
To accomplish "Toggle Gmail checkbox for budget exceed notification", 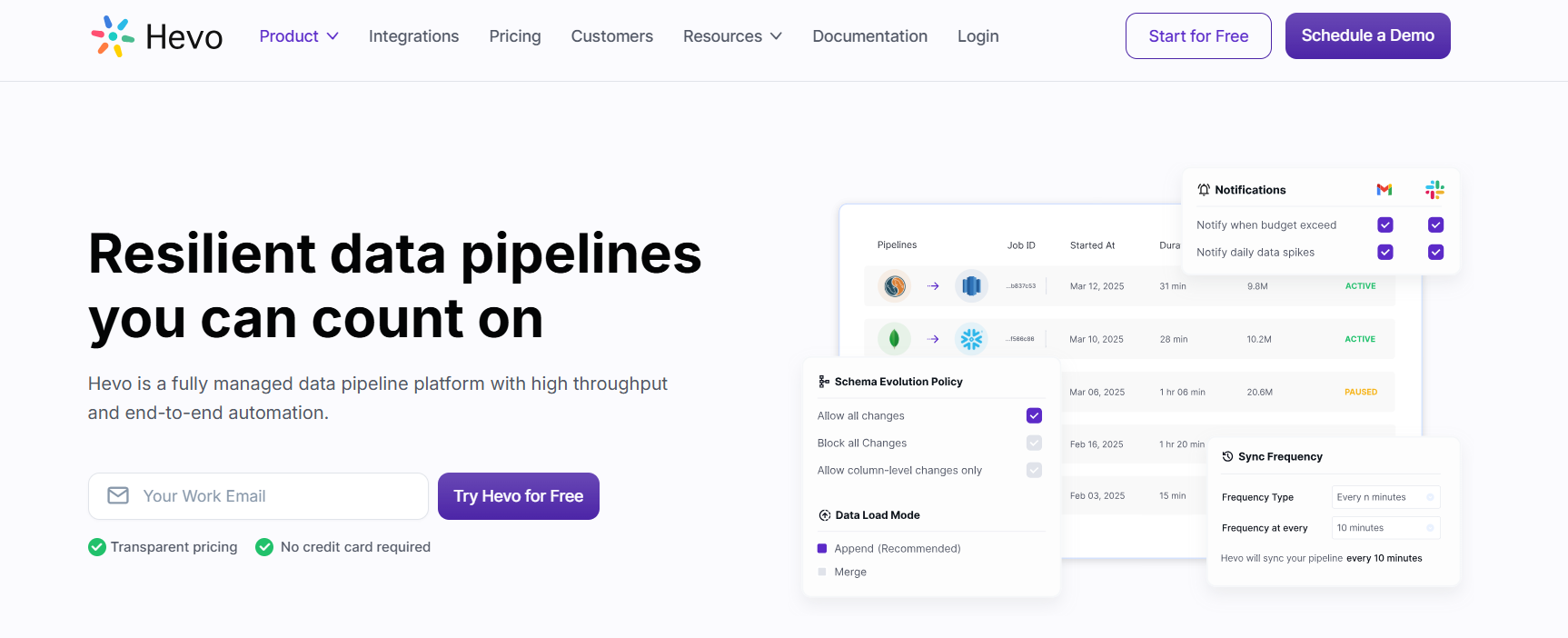I will (x=1385, y=224).
